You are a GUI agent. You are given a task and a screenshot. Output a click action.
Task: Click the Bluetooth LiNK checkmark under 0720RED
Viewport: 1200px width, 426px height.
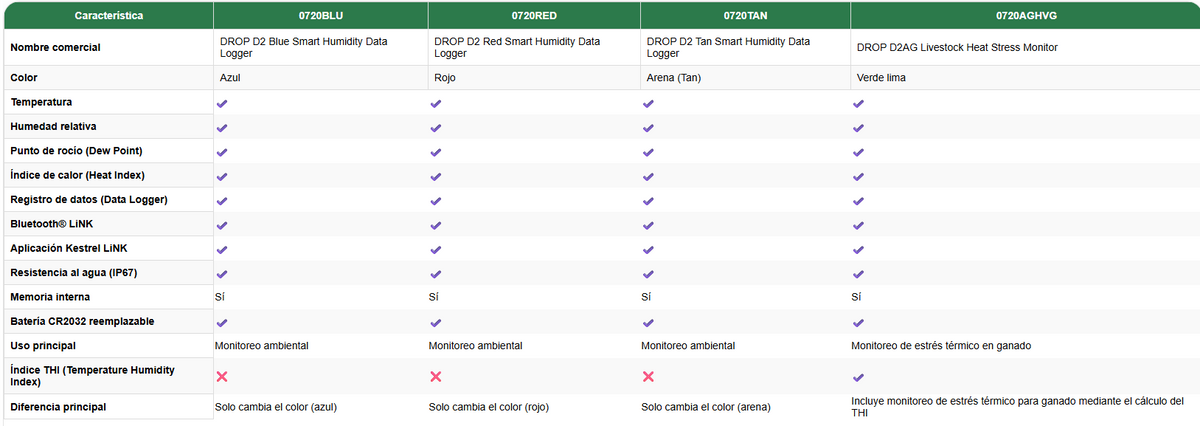pyautogui.click(x=435, y=225)
